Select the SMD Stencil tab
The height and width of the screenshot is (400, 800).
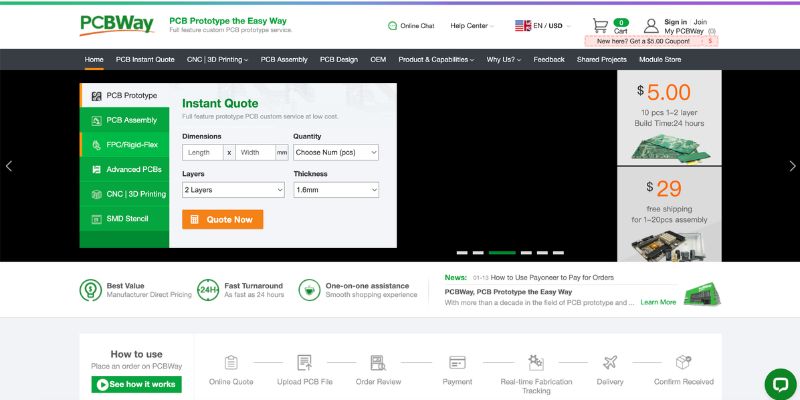[124, 218]
